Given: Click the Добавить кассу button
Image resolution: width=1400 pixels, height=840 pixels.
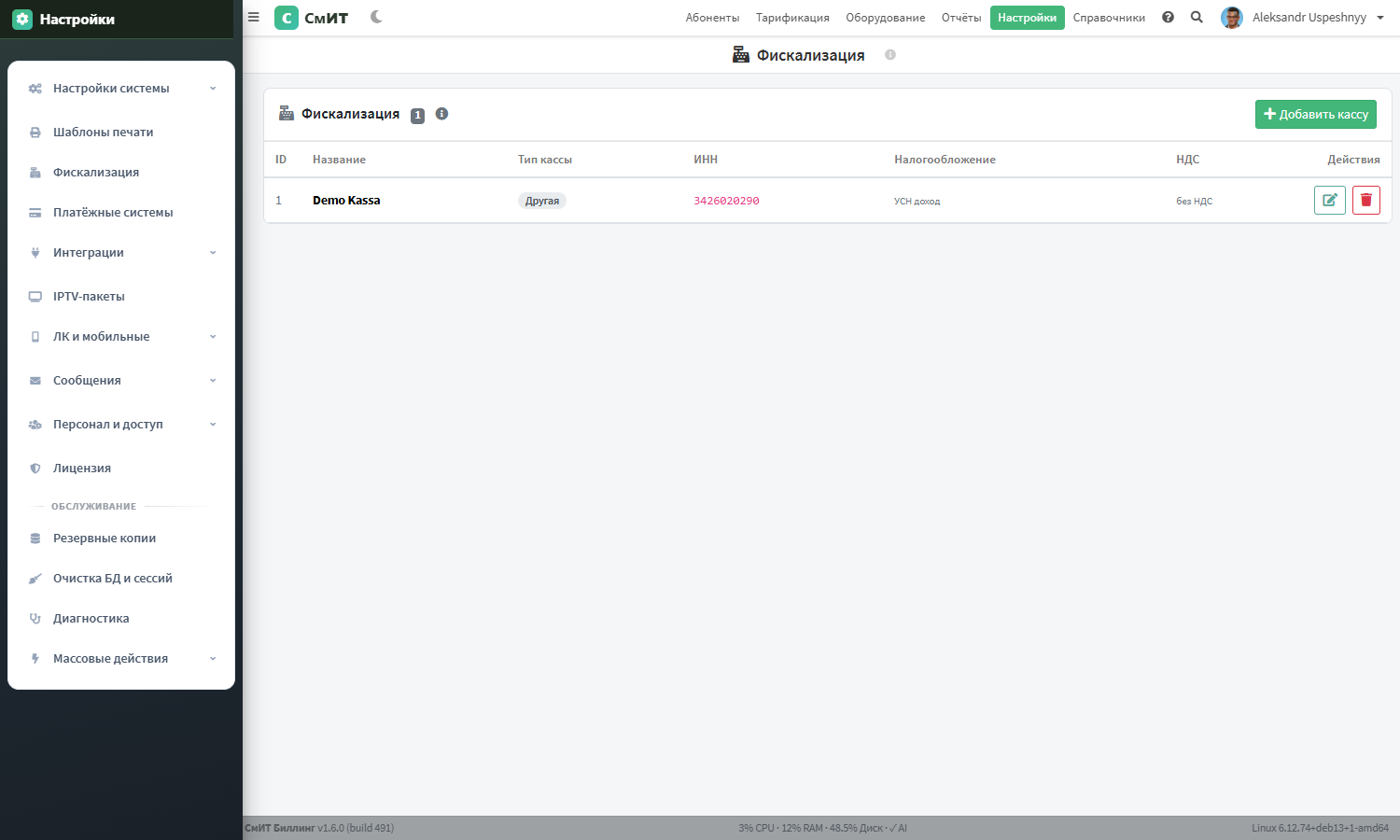Looking at the screenshot, I should [1316, 114].
